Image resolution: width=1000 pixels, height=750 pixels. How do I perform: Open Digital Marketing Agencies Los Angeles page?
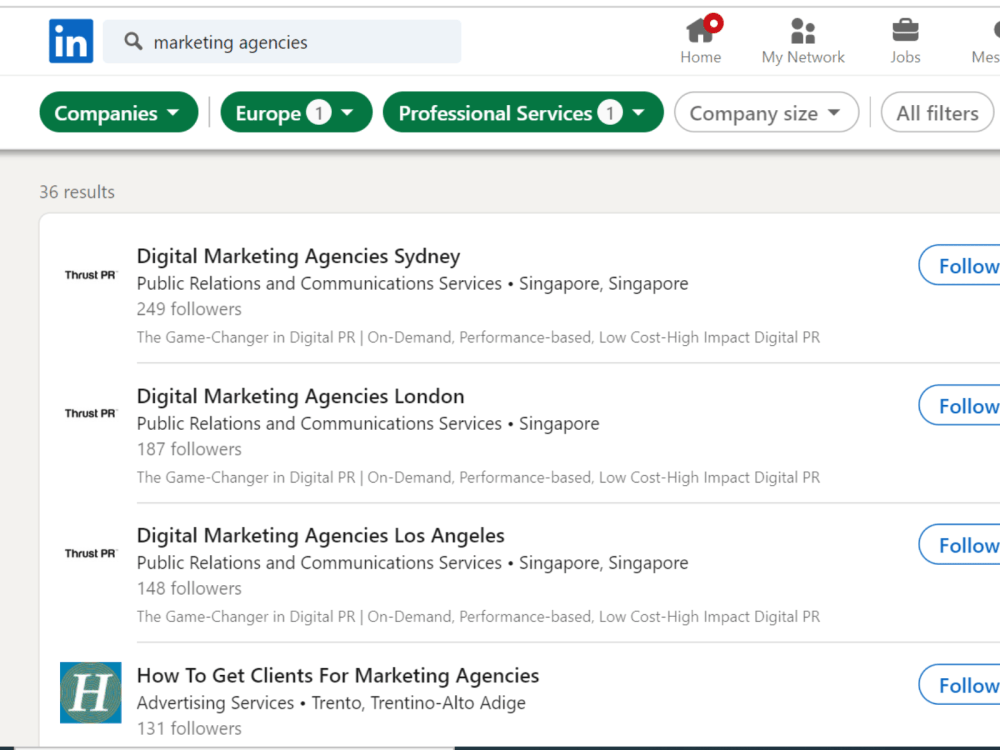point(321,536)
